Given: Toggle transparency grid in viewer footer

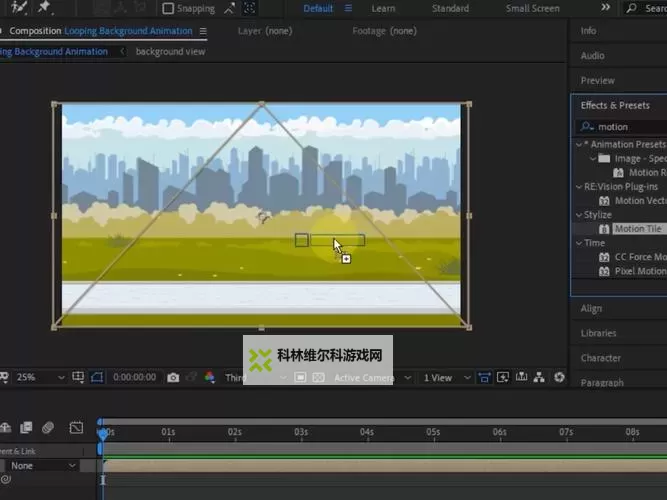Looking at the screenshot, I should point(318,378).
